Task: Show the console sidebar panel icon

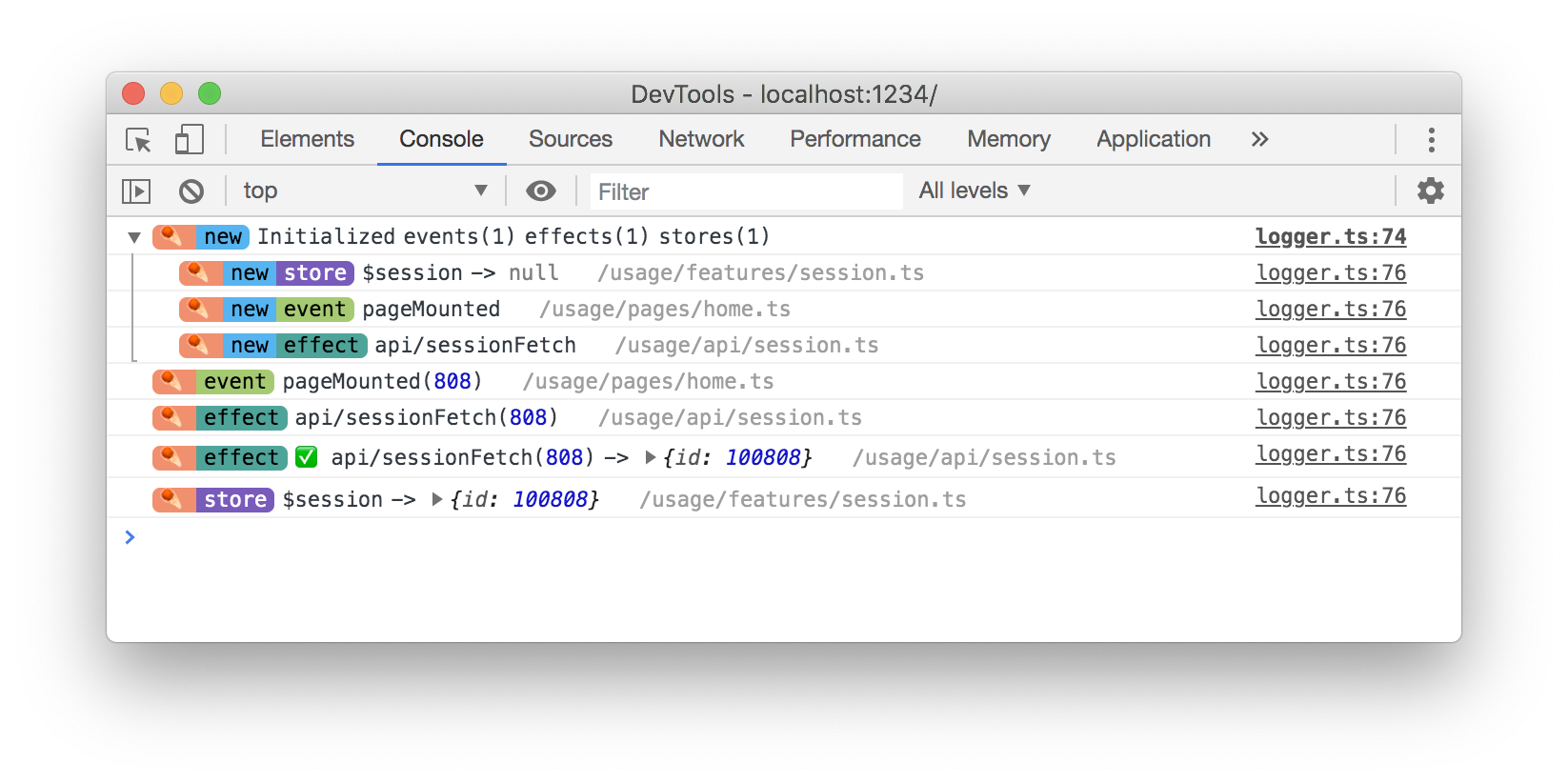Action: pos(136,191)
